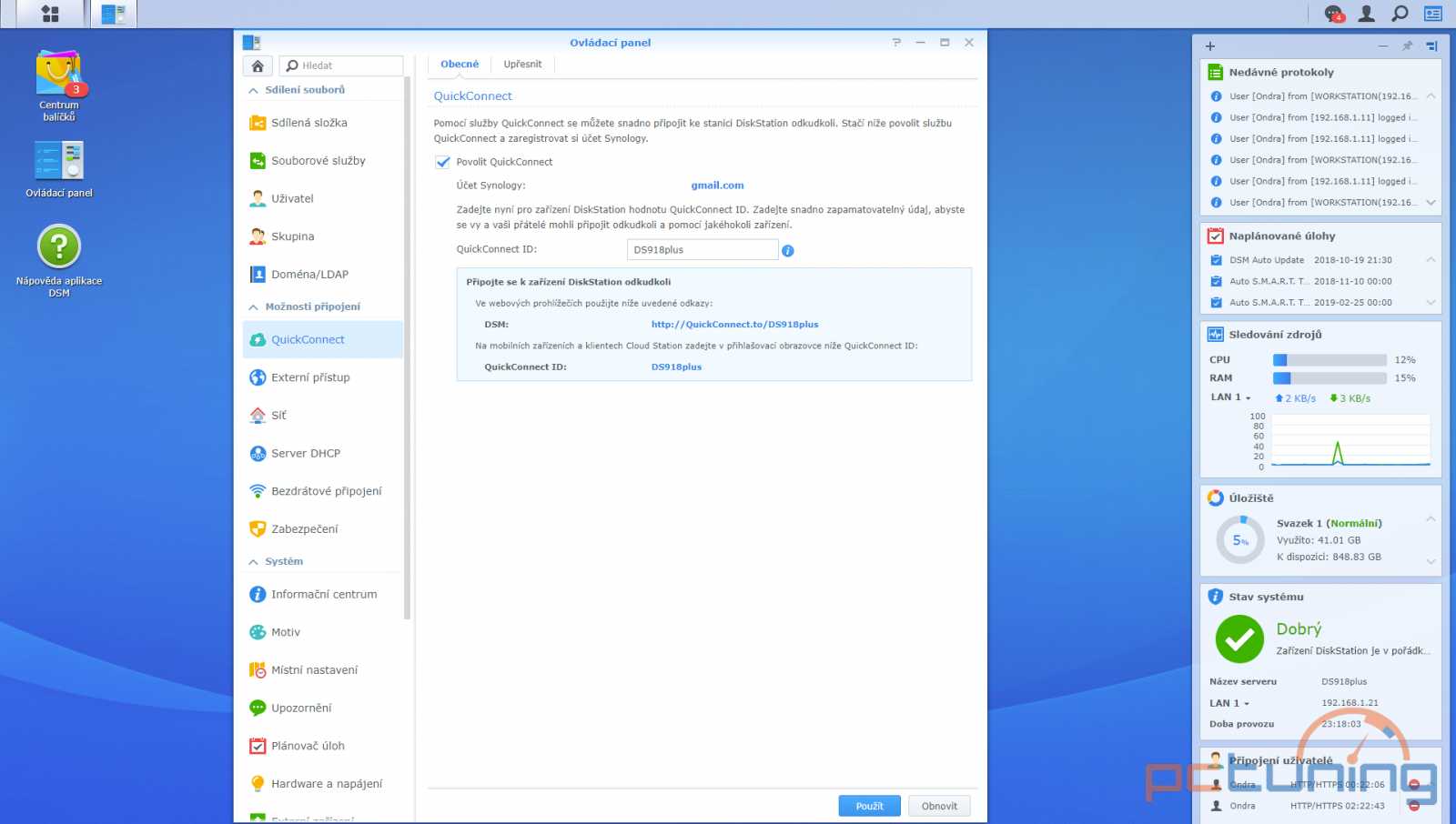
Task: Click the Control Panel taskbar icon
Action: (113, 14)
